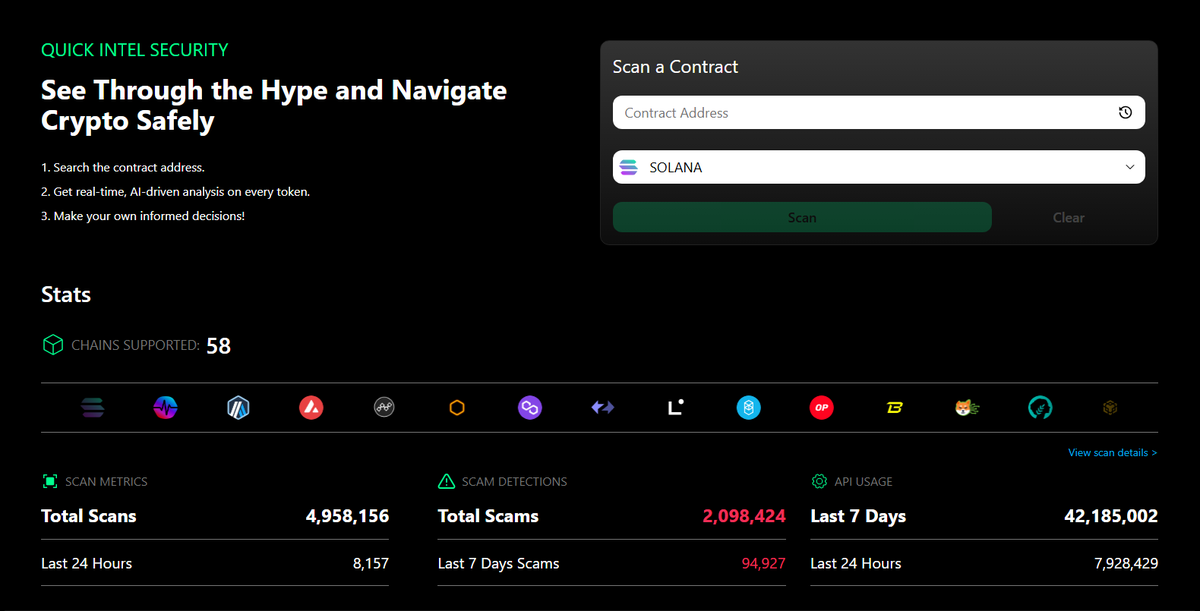Choose the Arbitrum chain icon

[x=238, y=408]
